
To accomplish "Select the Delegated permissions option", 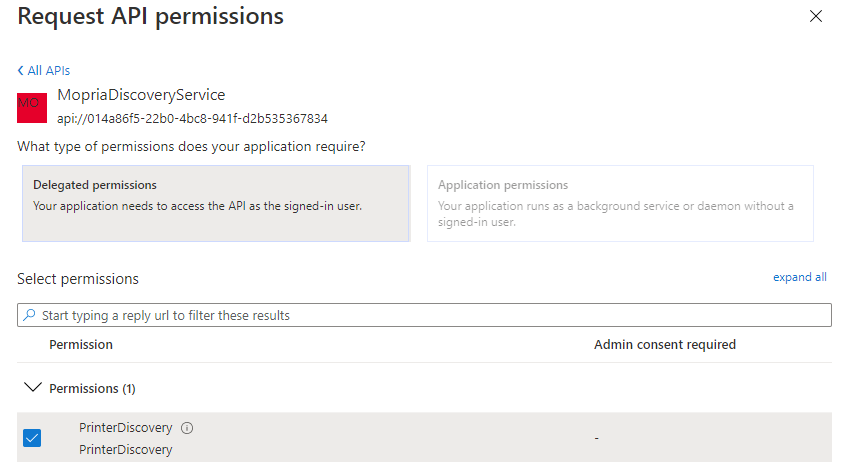I will point(215,203).
